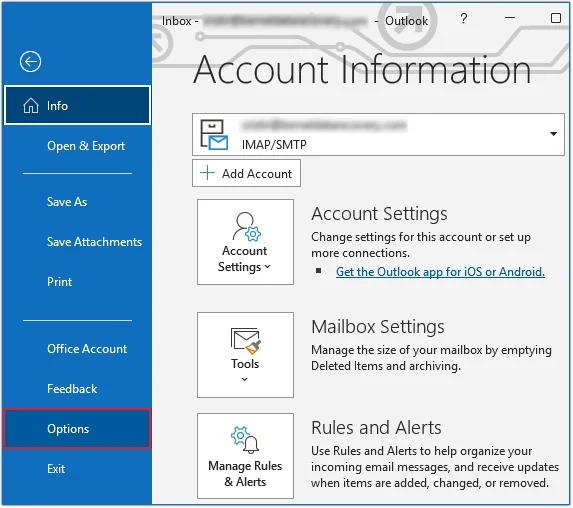Click the Account Settings label on its button
The width and height of the screenshot is (573, 508).
pos(244,259)
